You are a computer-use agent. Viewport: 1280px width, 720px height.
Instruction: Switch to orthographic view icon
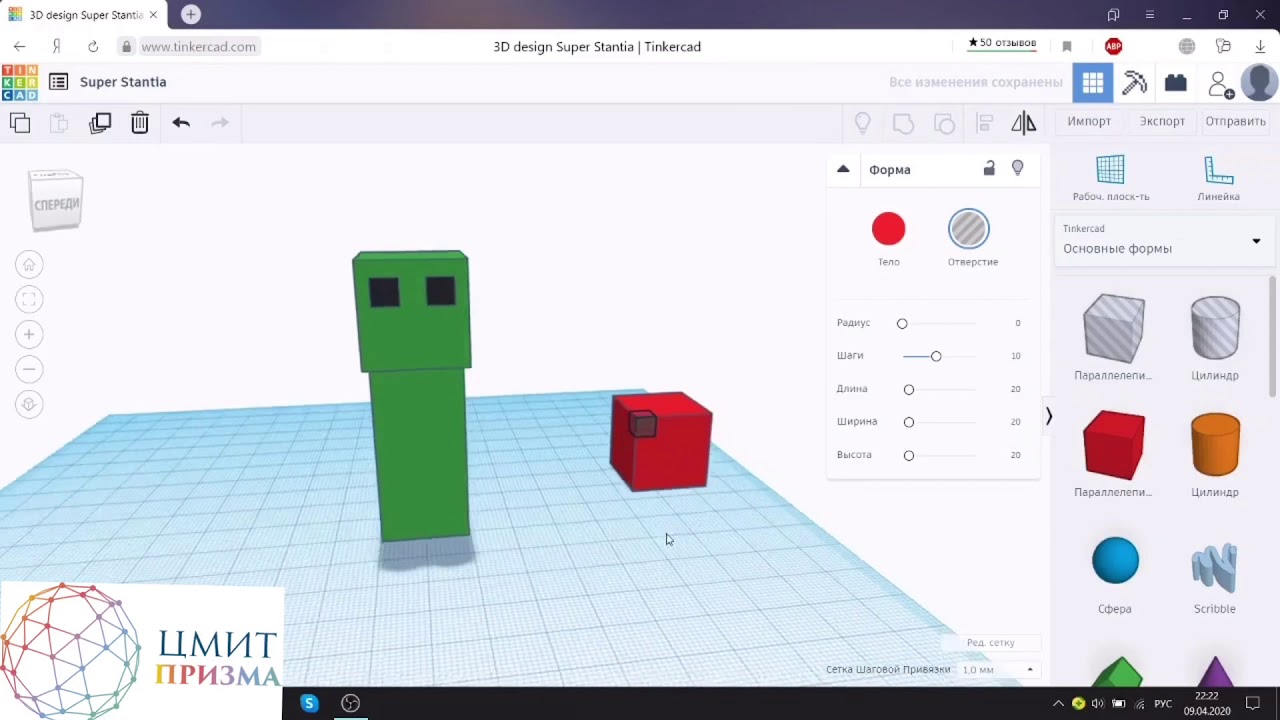coord(29,405)
